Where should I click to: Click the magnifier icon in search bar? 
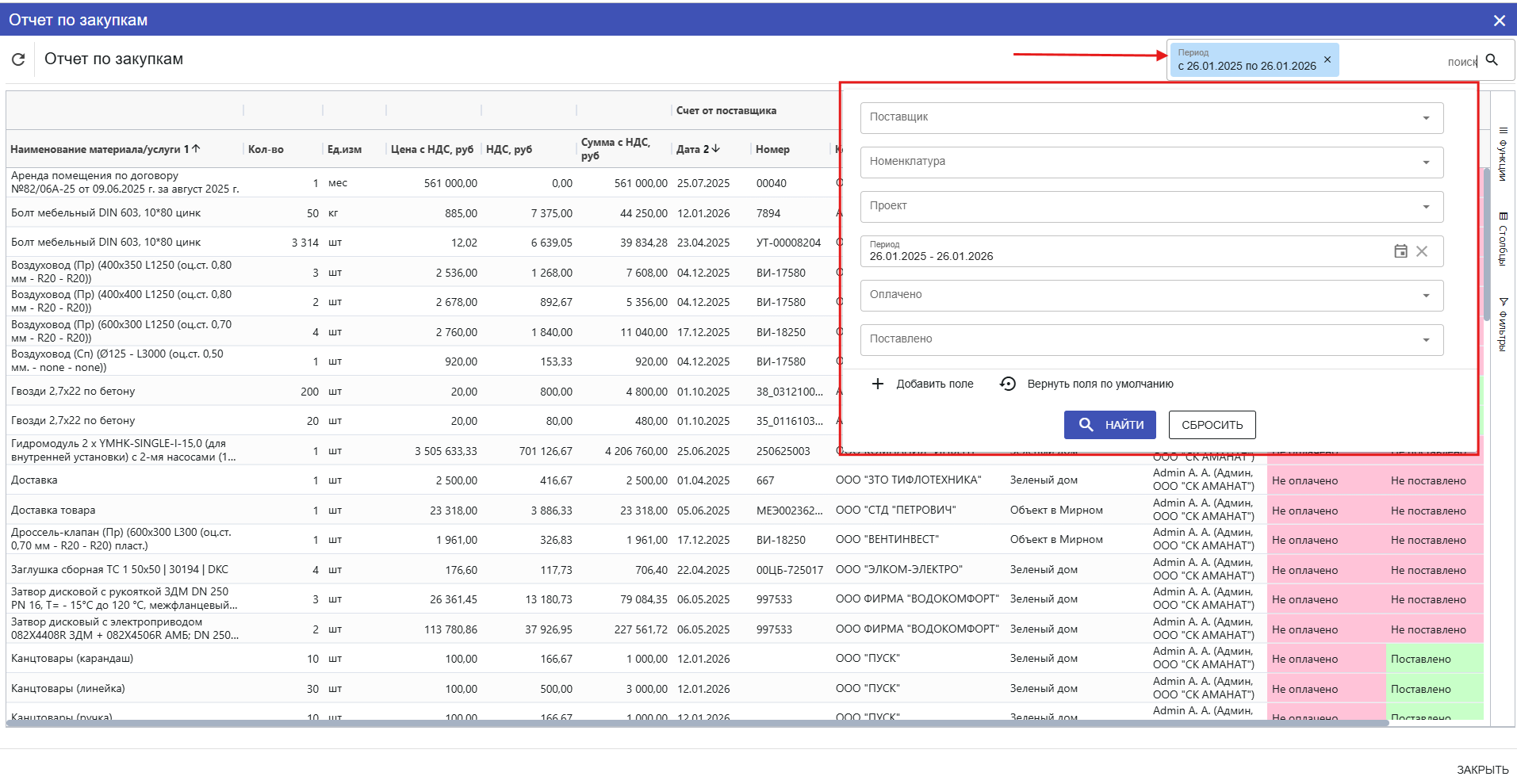coord(1492,60)
